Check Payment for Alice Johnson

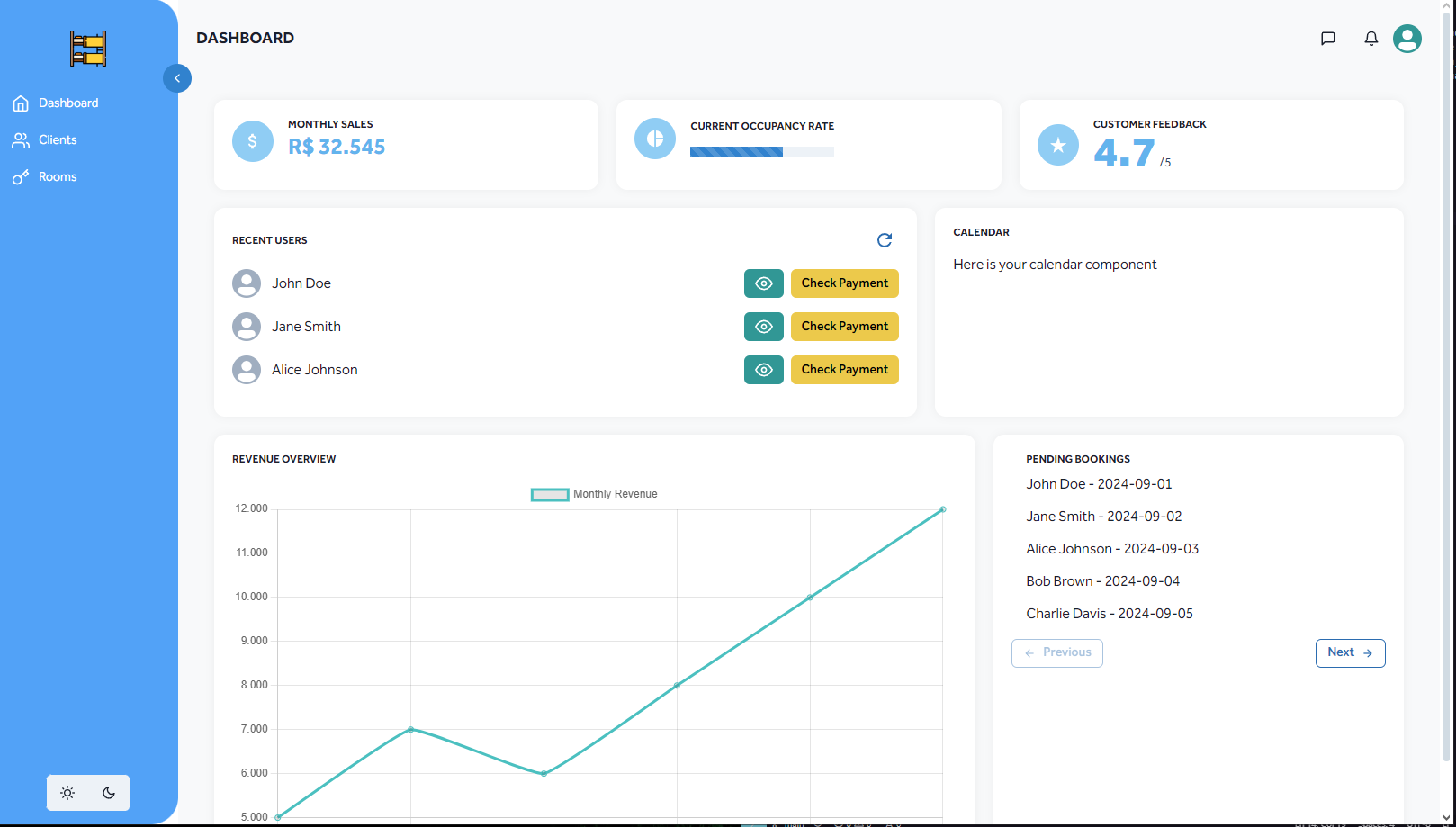tap(845, 370)
